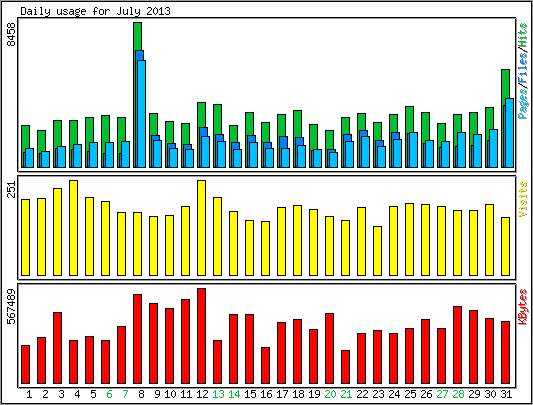
Task: Click green weekend day label 13
Action: click(218, 394)
